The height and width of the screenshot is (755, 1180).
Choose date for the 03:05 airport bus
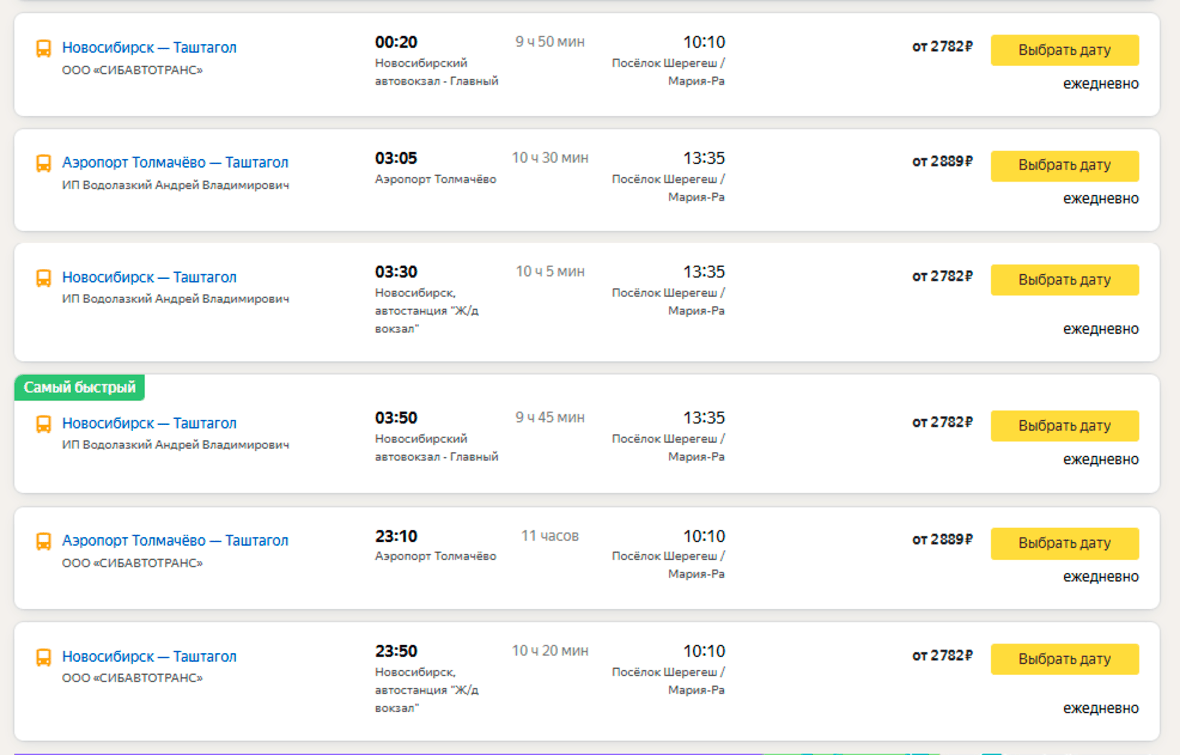coord(1064,166)
